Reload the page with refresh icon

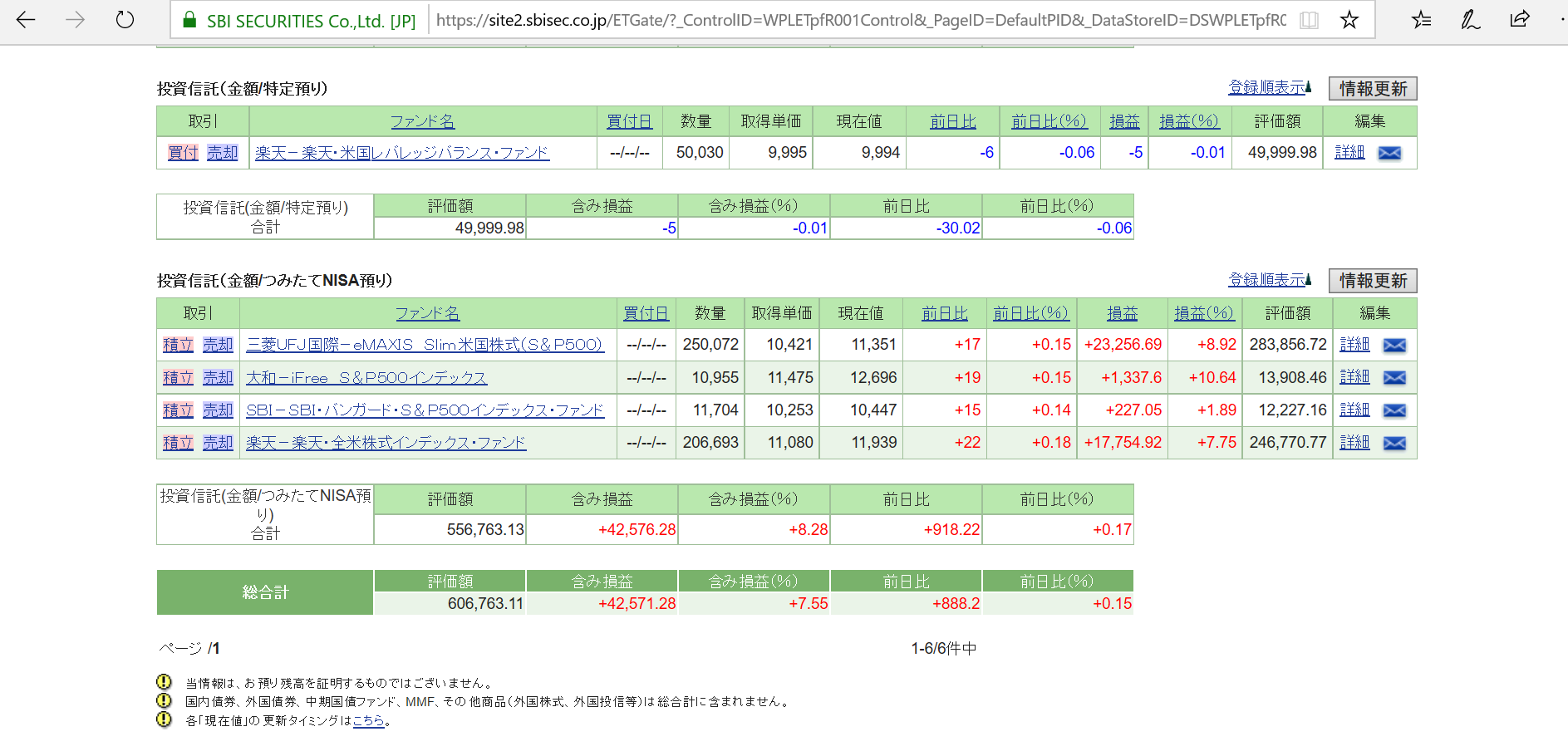click(125, 20)
